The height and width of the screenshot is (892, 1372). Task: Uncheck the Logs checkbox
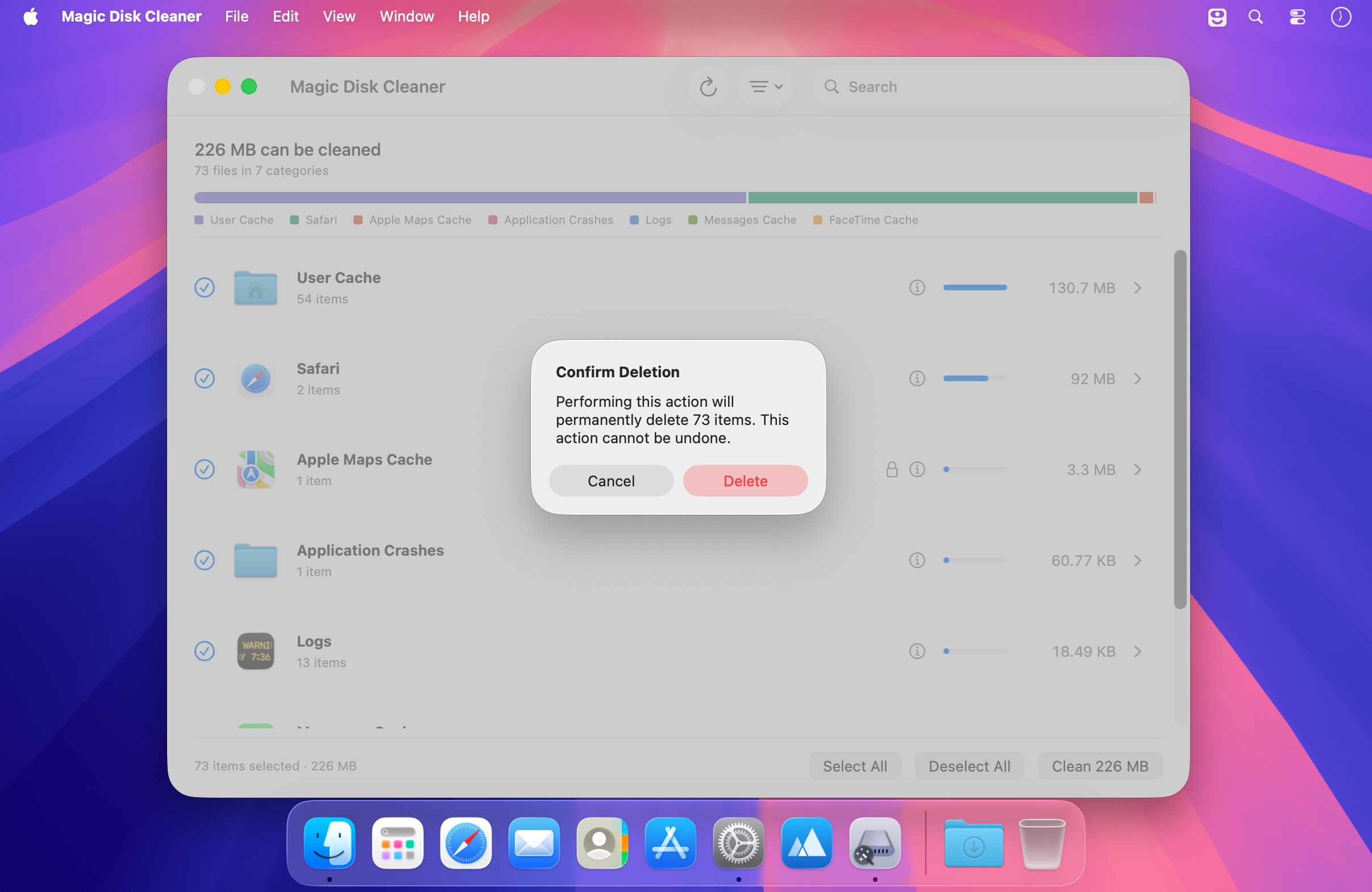204,651
